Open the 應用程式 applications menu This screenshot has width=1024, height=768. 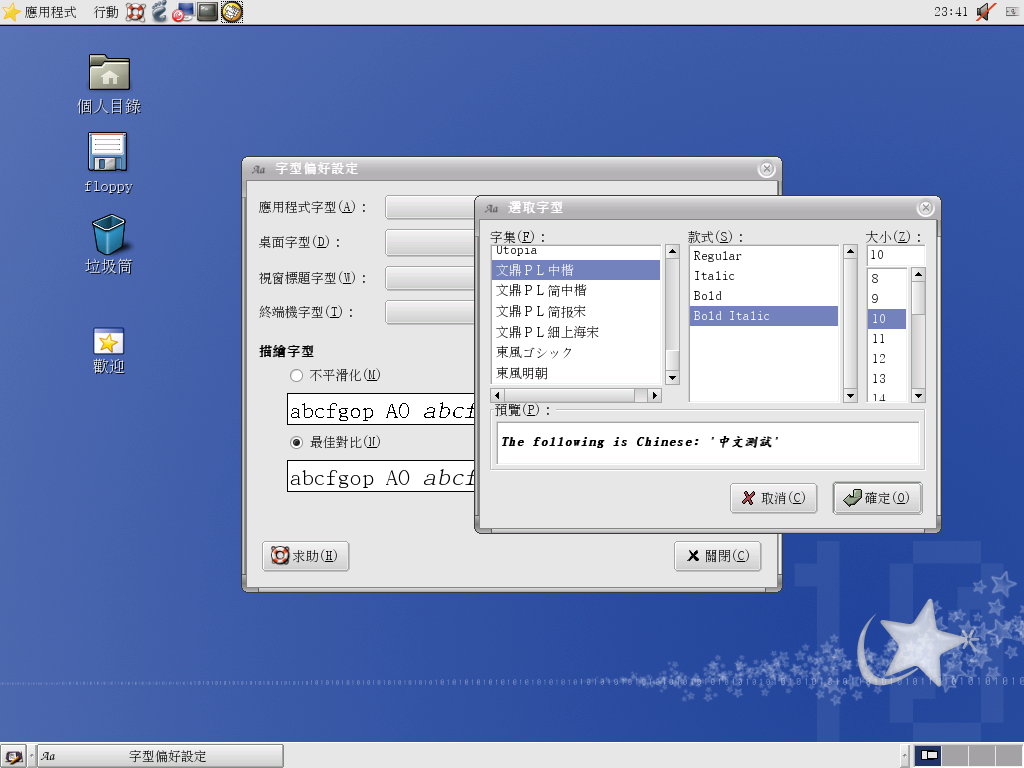40,12
